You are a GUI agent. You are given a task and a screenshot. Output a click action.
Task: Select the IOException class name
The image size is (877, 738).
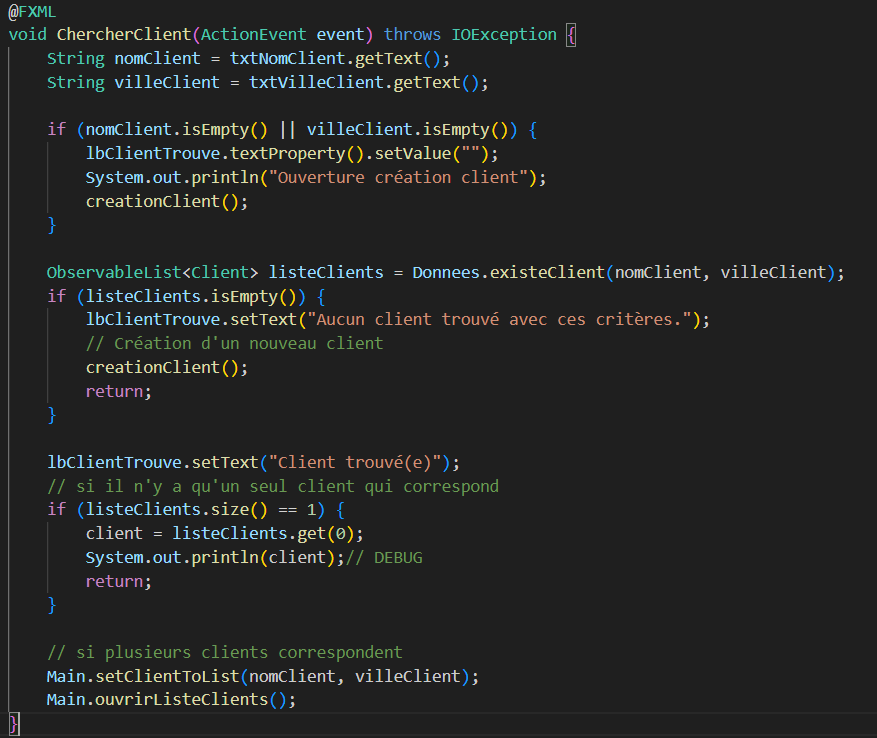[x=504, y=34]
